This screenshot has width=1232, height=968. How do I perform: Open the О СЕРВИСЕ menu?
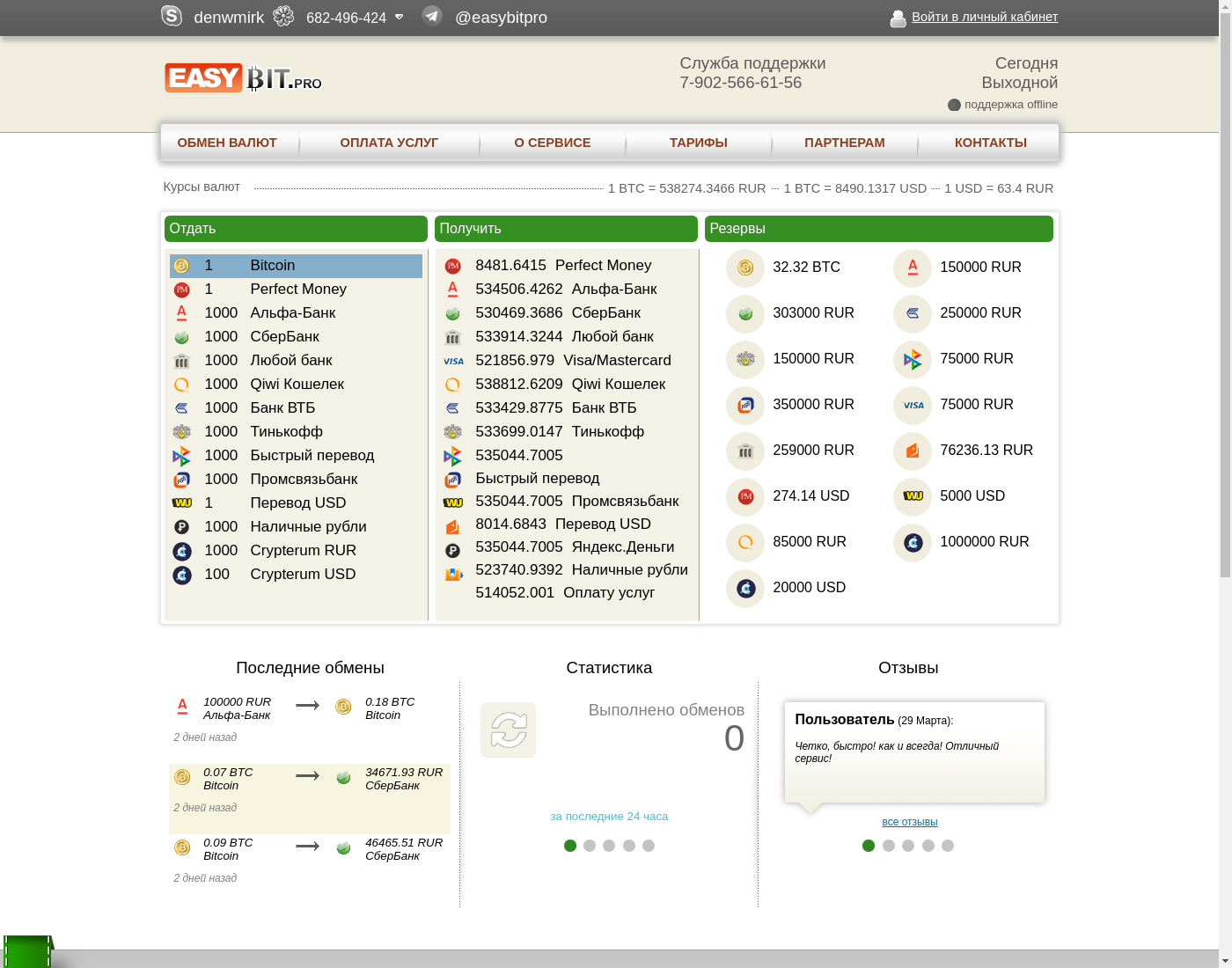tap(553, 143)
